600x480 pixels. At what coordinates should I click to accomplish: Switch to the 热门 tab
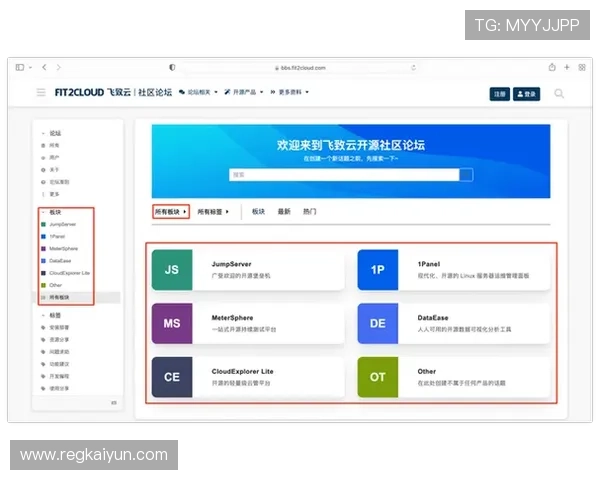coord(310,212)
